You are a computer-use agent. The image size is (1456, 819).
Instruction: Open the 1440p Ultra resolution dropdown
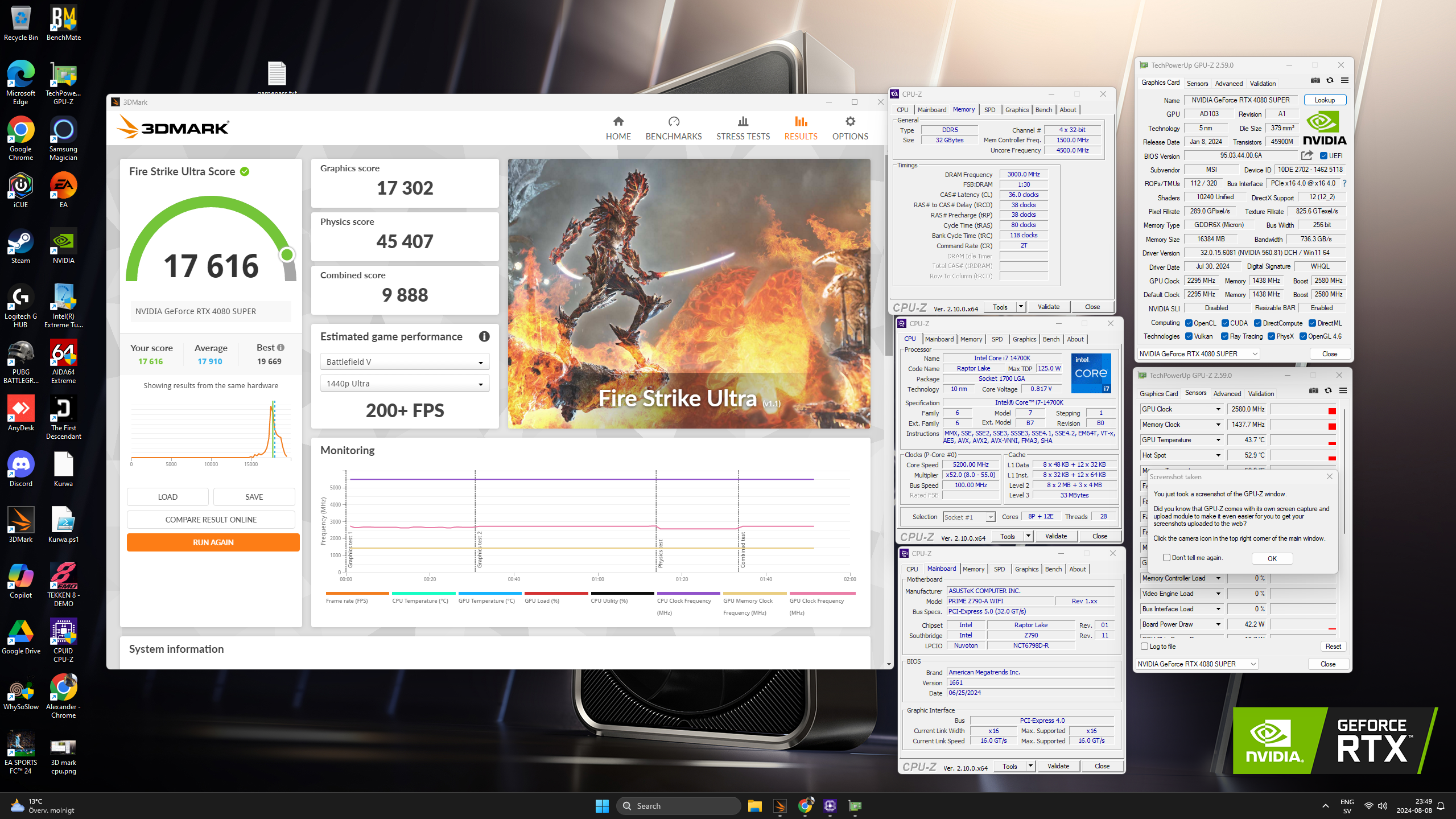[405, 383]
